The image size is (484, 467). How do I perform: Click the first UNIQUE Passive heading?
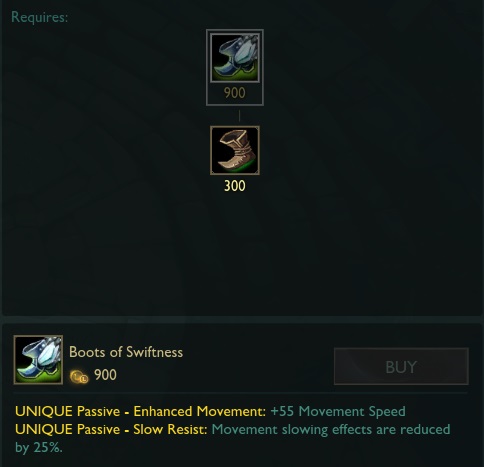pos(67,411)
